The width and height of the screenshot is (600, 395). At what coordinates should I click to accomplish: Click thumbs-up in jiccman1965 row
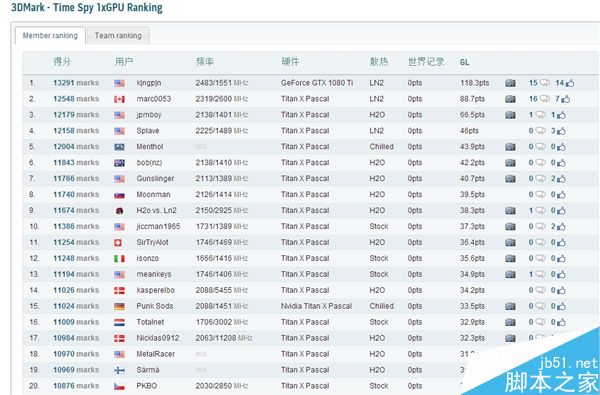pos(561,227)
